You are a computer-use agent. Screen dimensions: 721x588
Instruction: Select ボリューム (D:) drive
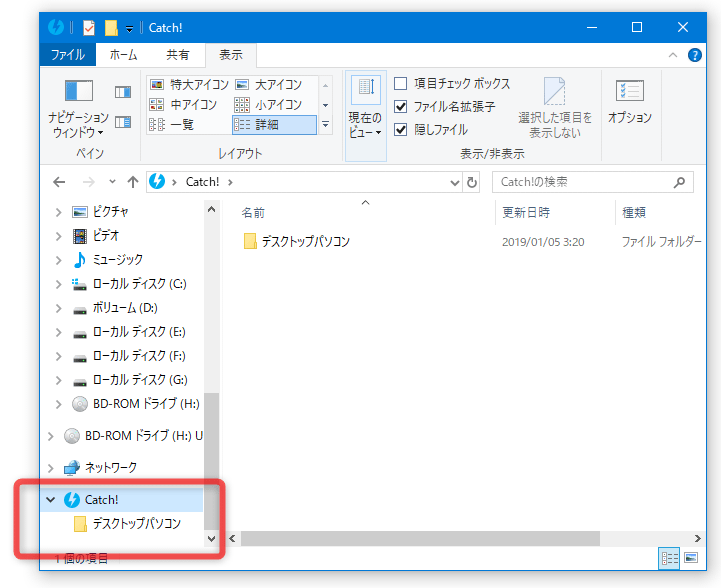[x=125, y=308]
